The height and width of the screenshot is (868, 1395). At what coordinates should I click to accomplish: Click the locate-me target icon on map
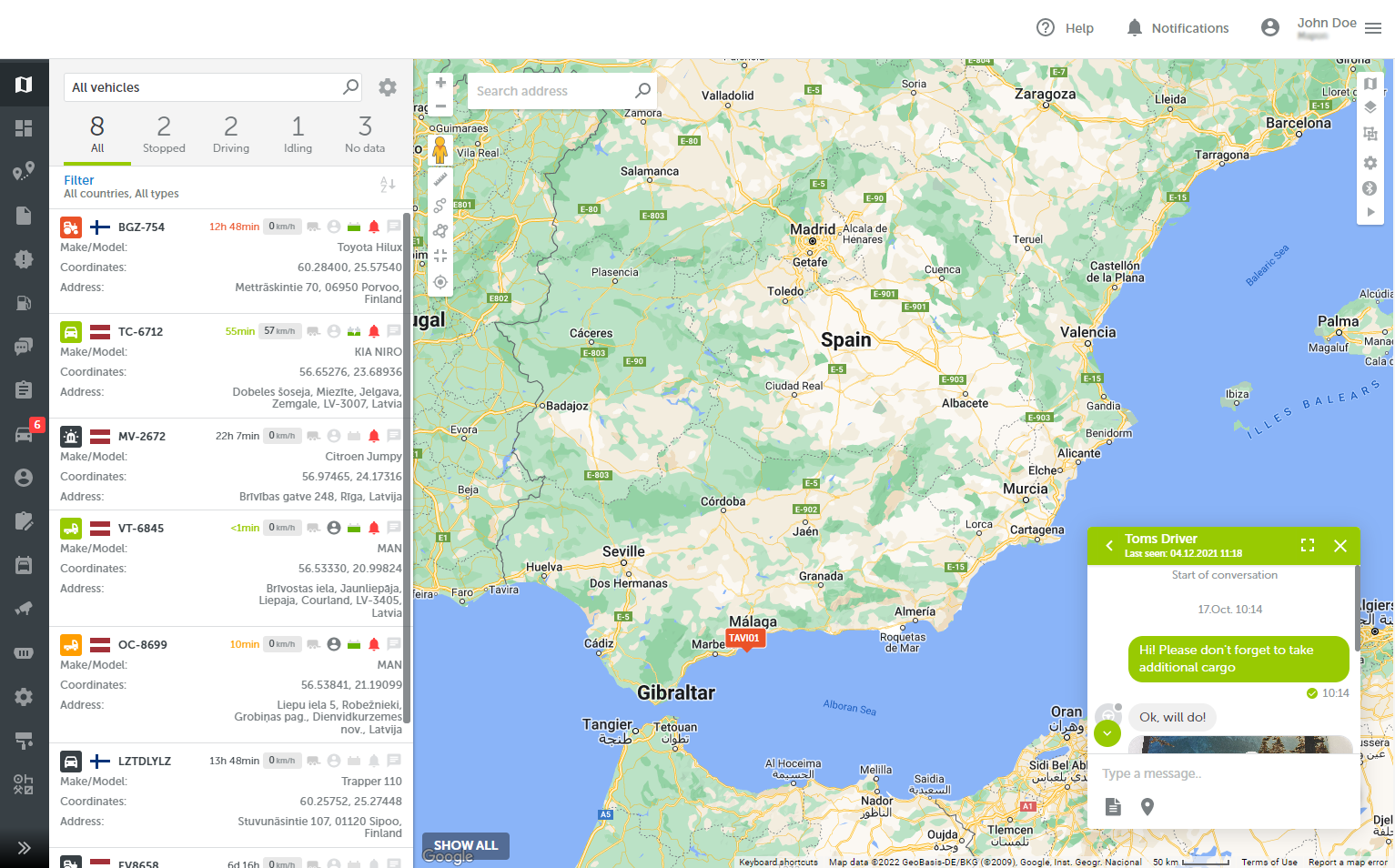pos(440,282)
